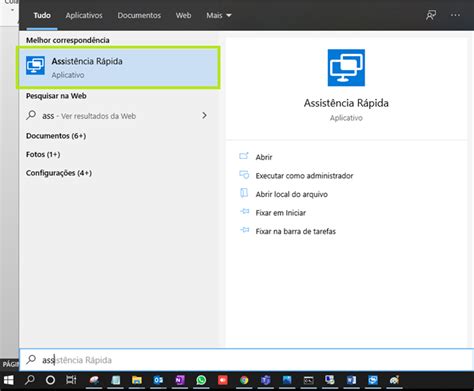Open Assistência Rápida taskbar icon

[x=373, y=380]
